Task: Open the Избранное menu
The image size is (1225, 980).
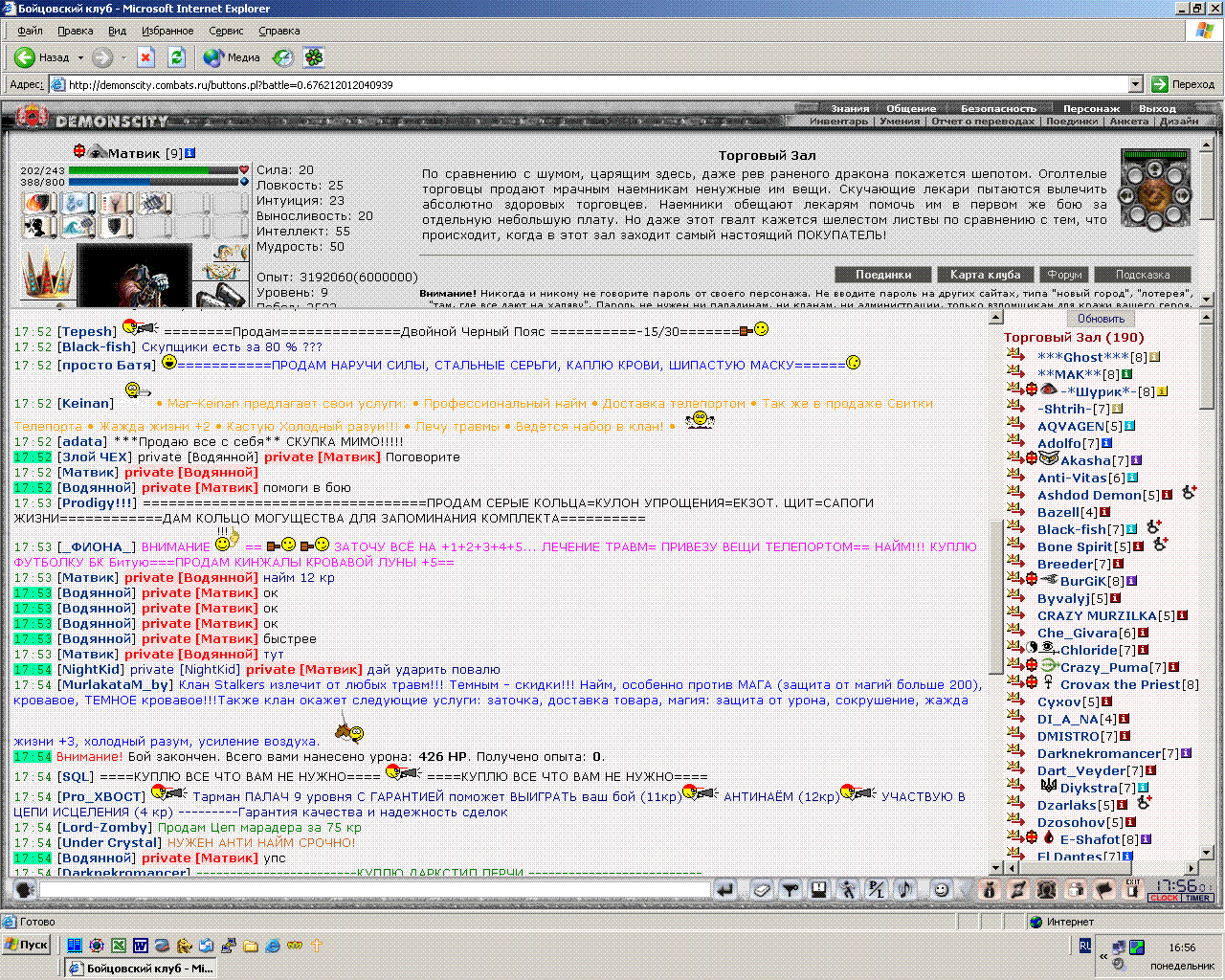Action: [x=167, y=31]
